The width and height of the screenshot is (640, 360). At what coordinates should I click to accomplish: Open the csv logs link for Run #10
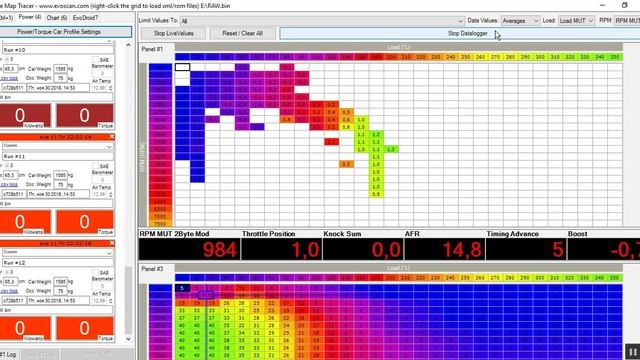[9, 78]
